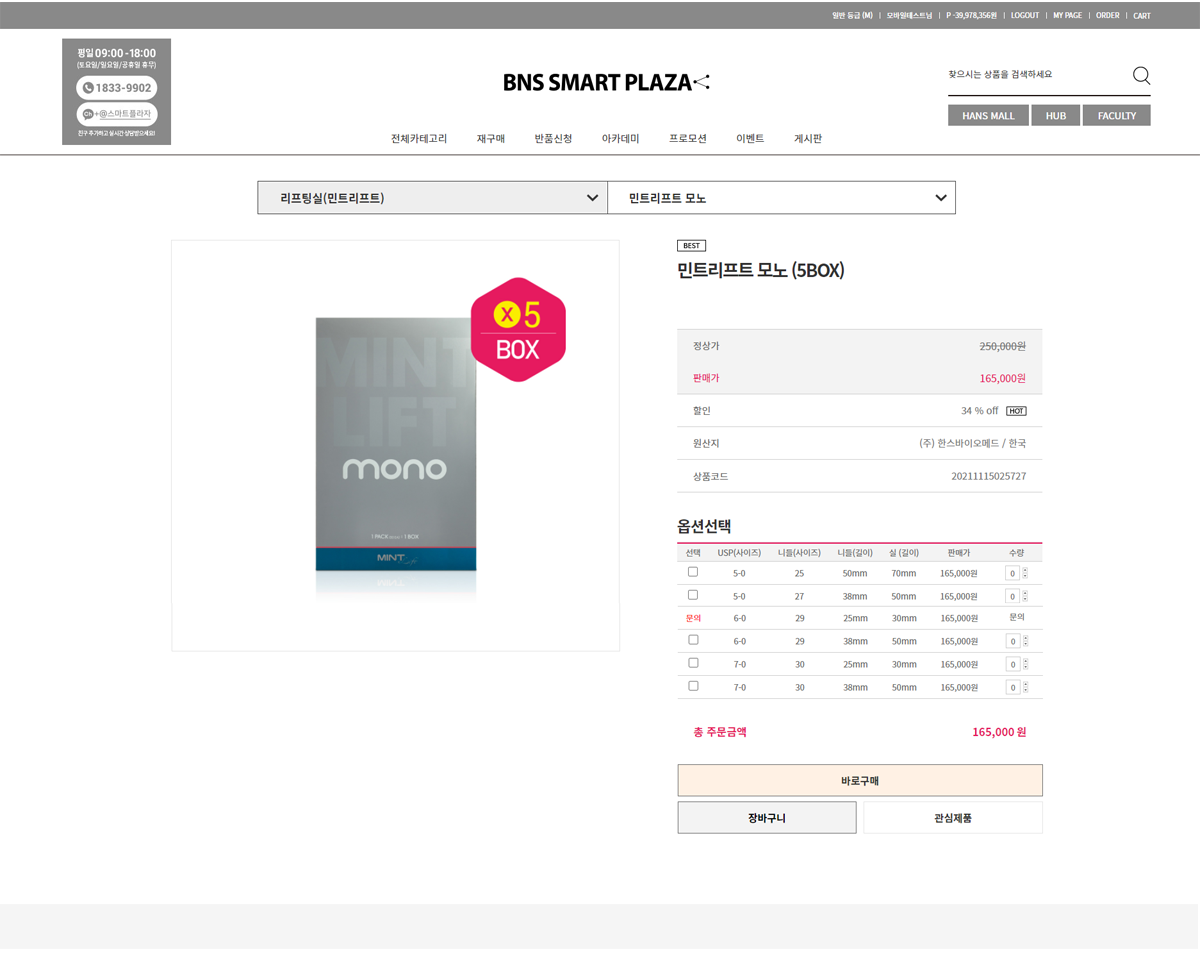This screenshot has width=1200, height=976.
Task: Click the product title 민트리프트 모노 (5BOX)
Action: click(x=761, y=270)
